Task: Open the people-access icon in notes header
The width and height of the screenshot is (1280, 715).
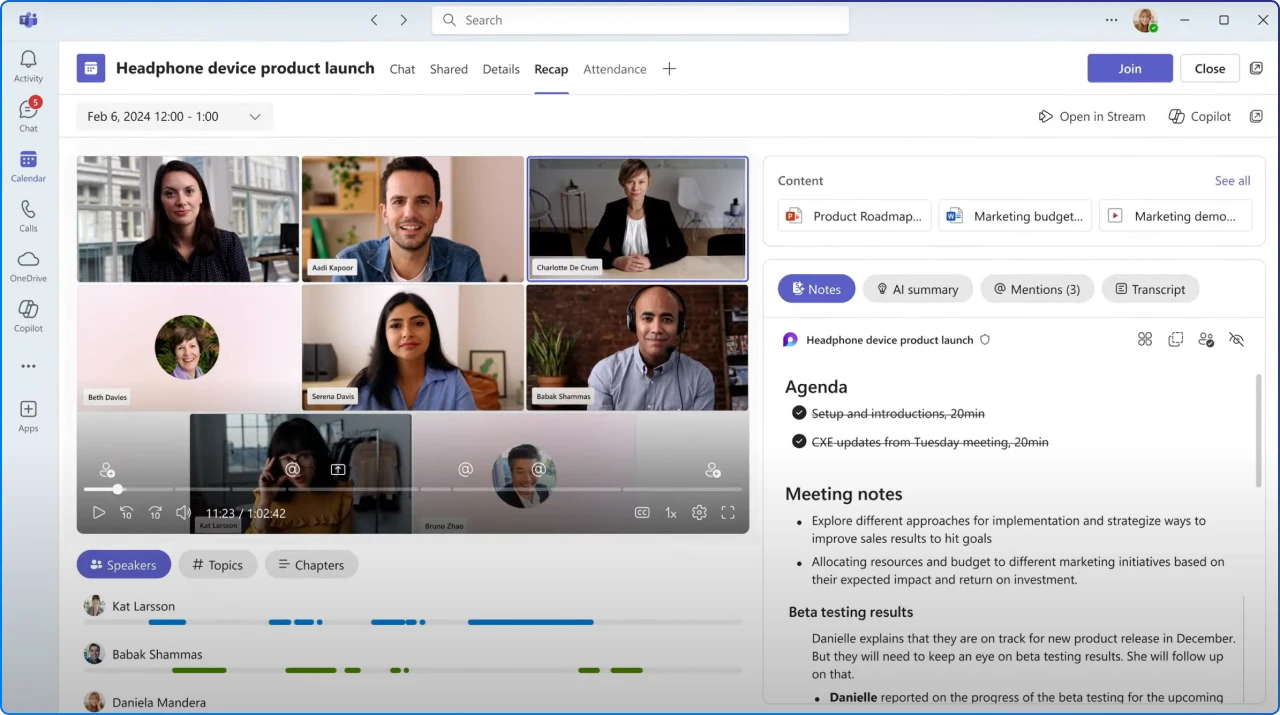Action: click(x=1206, y=340)
